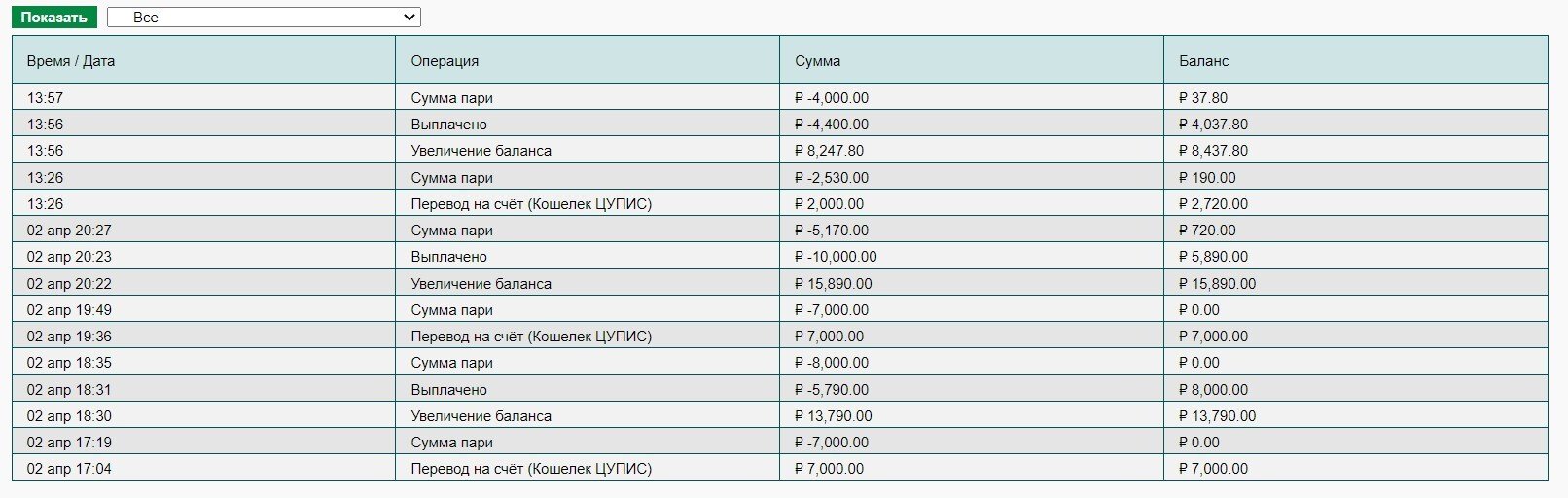Screen dimensions: 1568x498
Task: Select the 02 апр 17:04 timestamp
Action: point(69,469)
